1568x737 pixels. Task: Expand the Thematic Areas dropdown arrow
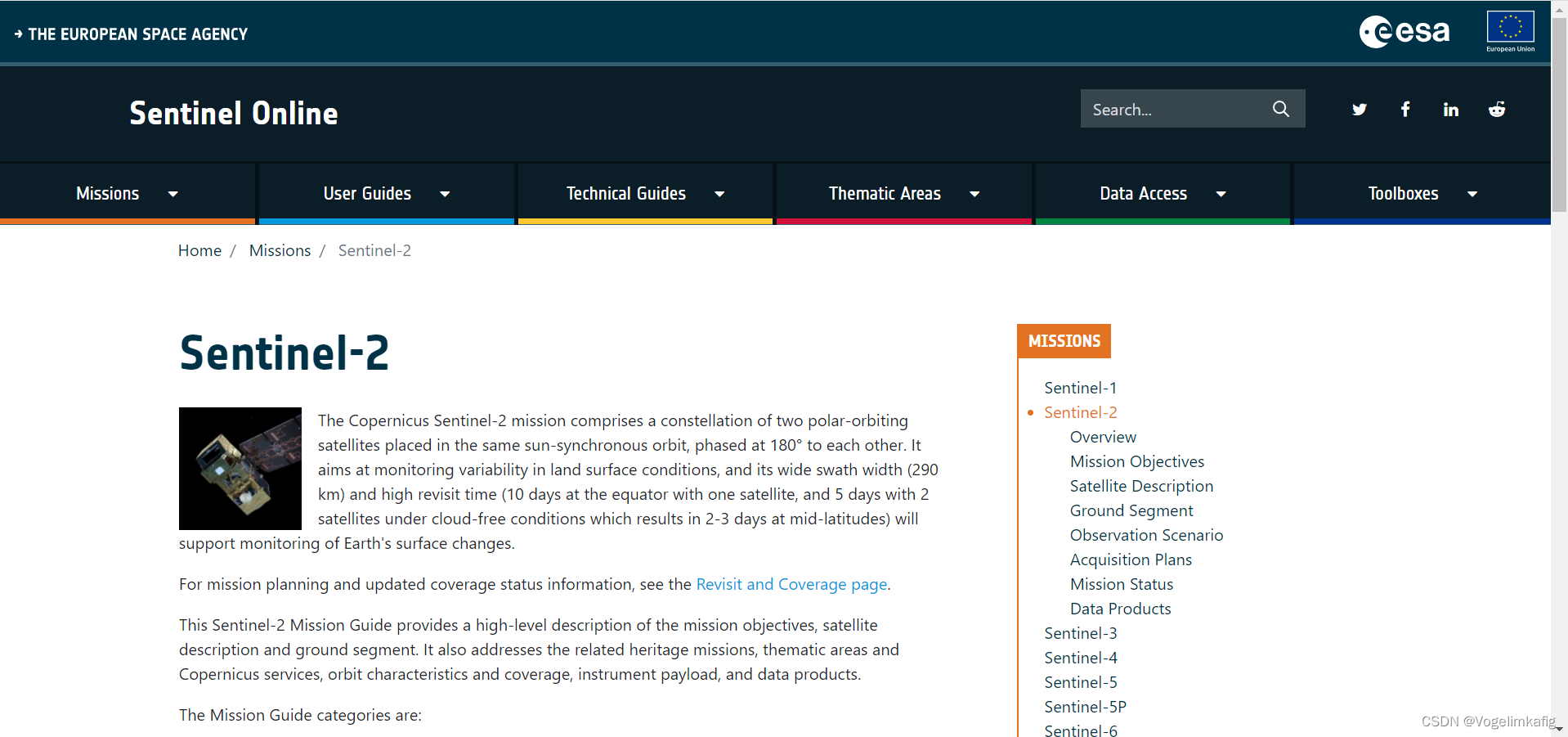974,194
